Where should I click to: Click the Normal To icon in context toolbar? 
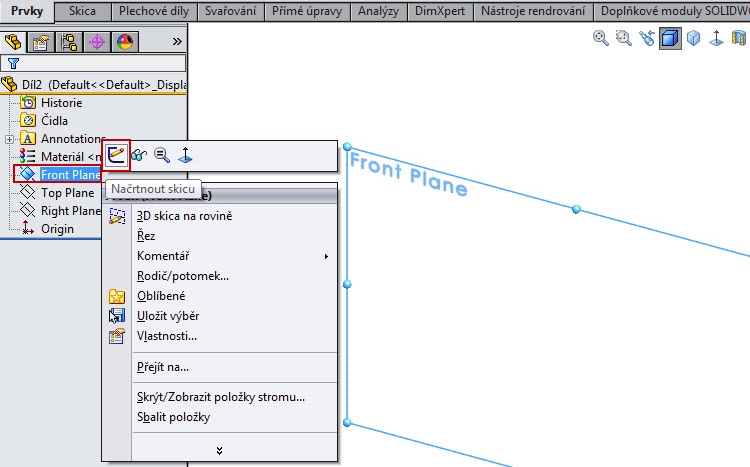[x=185, y=155]
